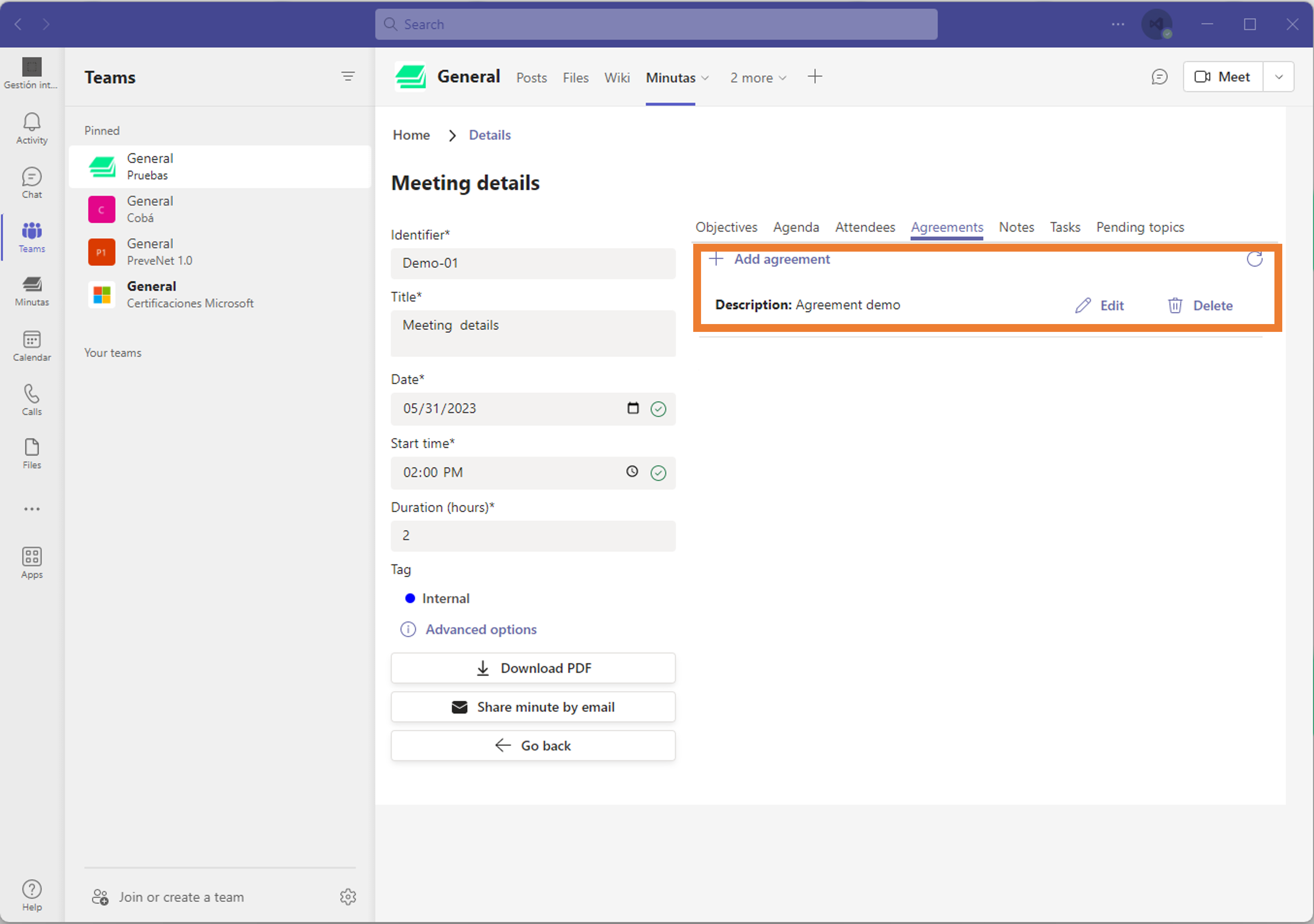Go to Home breadcrumb

[x=411, y=135]
